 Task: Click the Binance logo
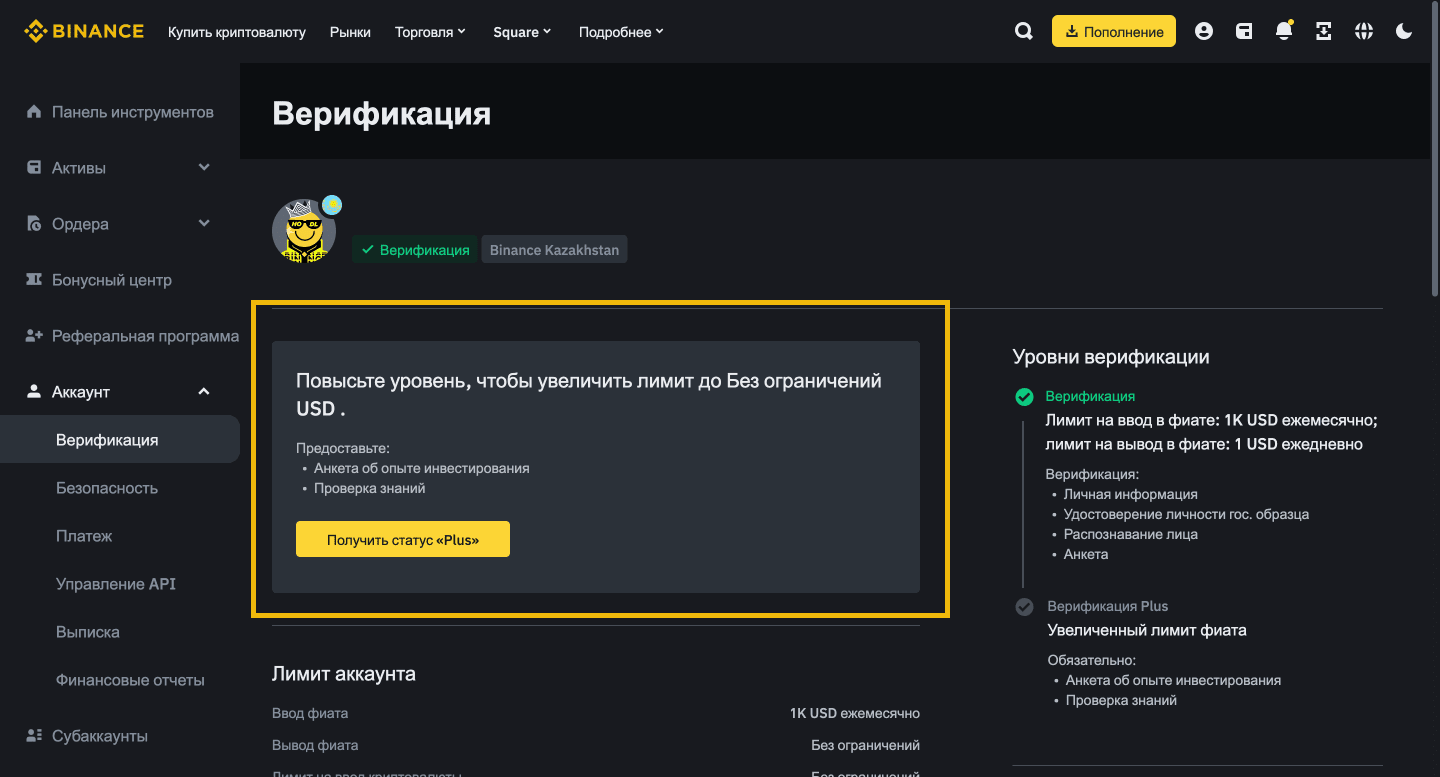coord(84,31)
